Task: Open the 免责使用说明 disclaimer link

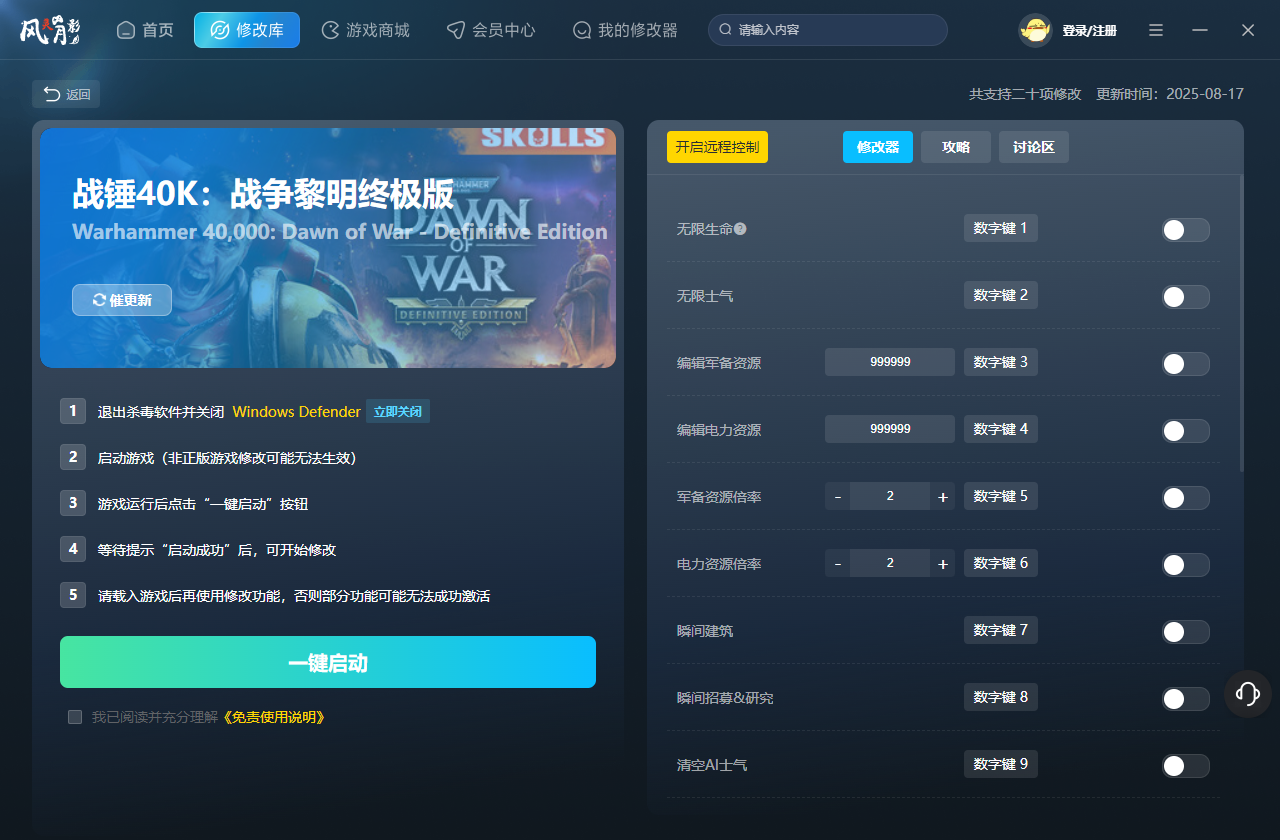Action: click(272, 717)
